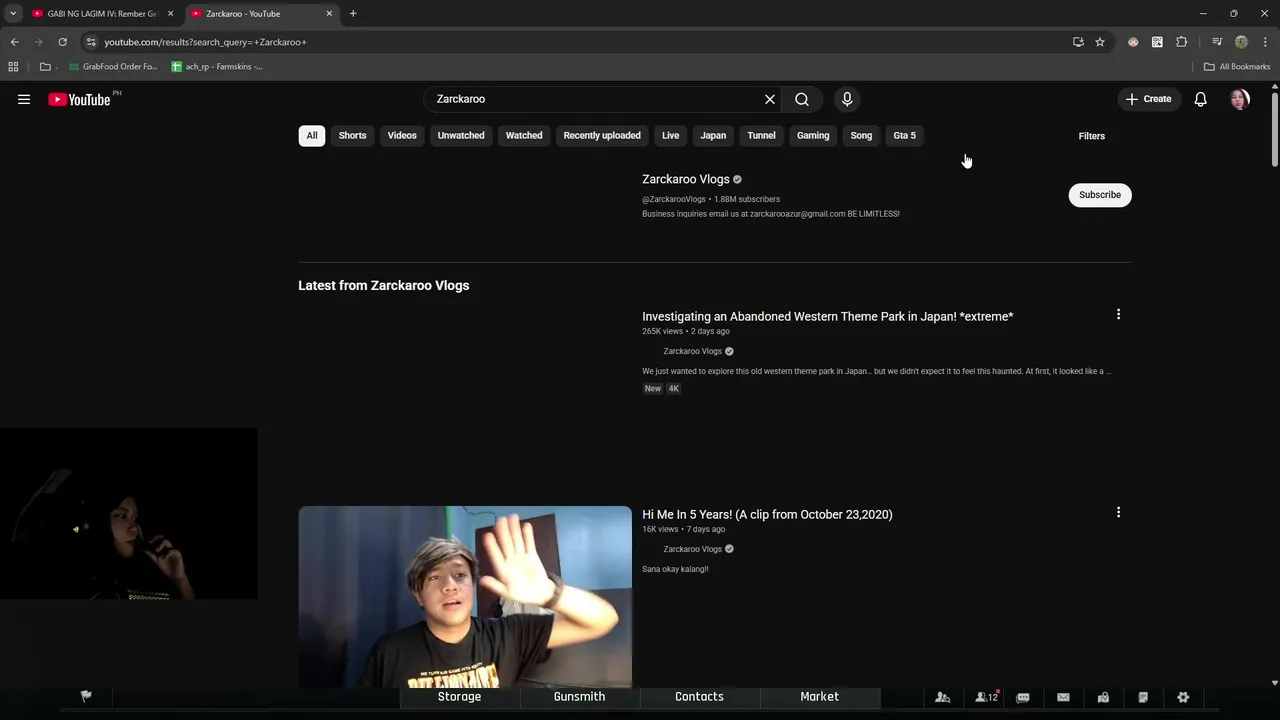Open game friends search icon

[942, 697]
